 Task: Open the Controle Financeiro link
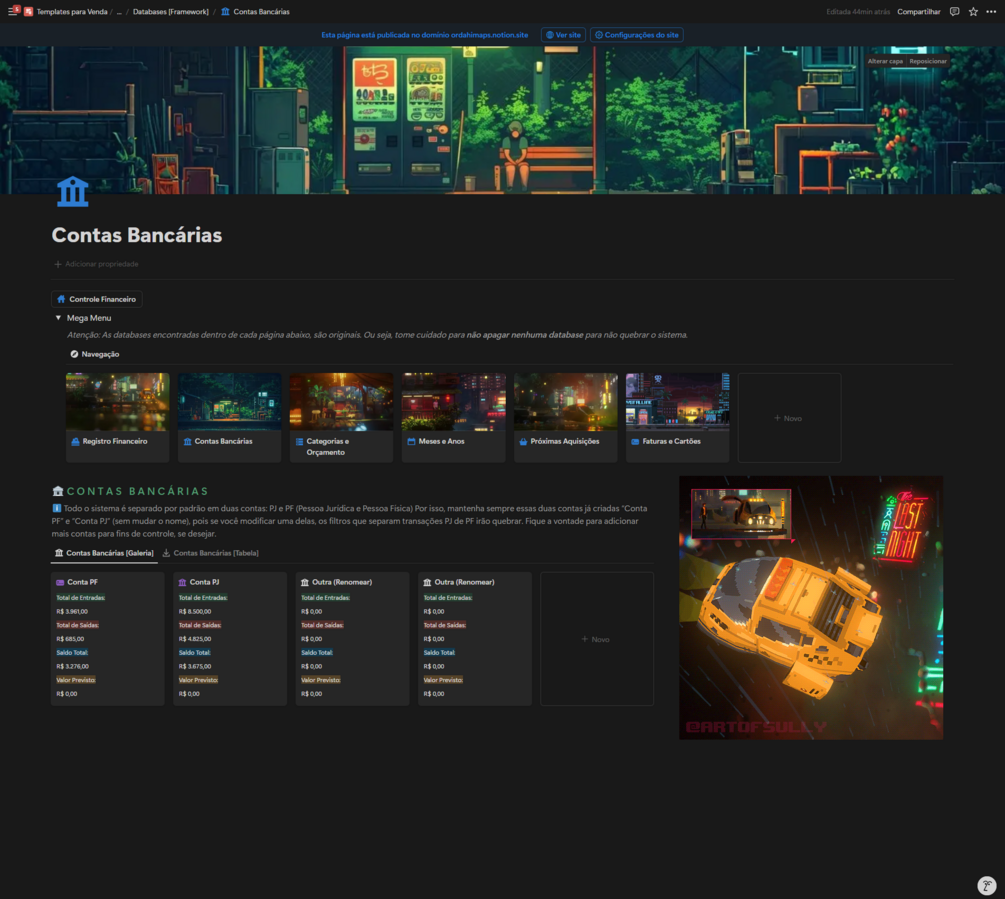[97, 299]
